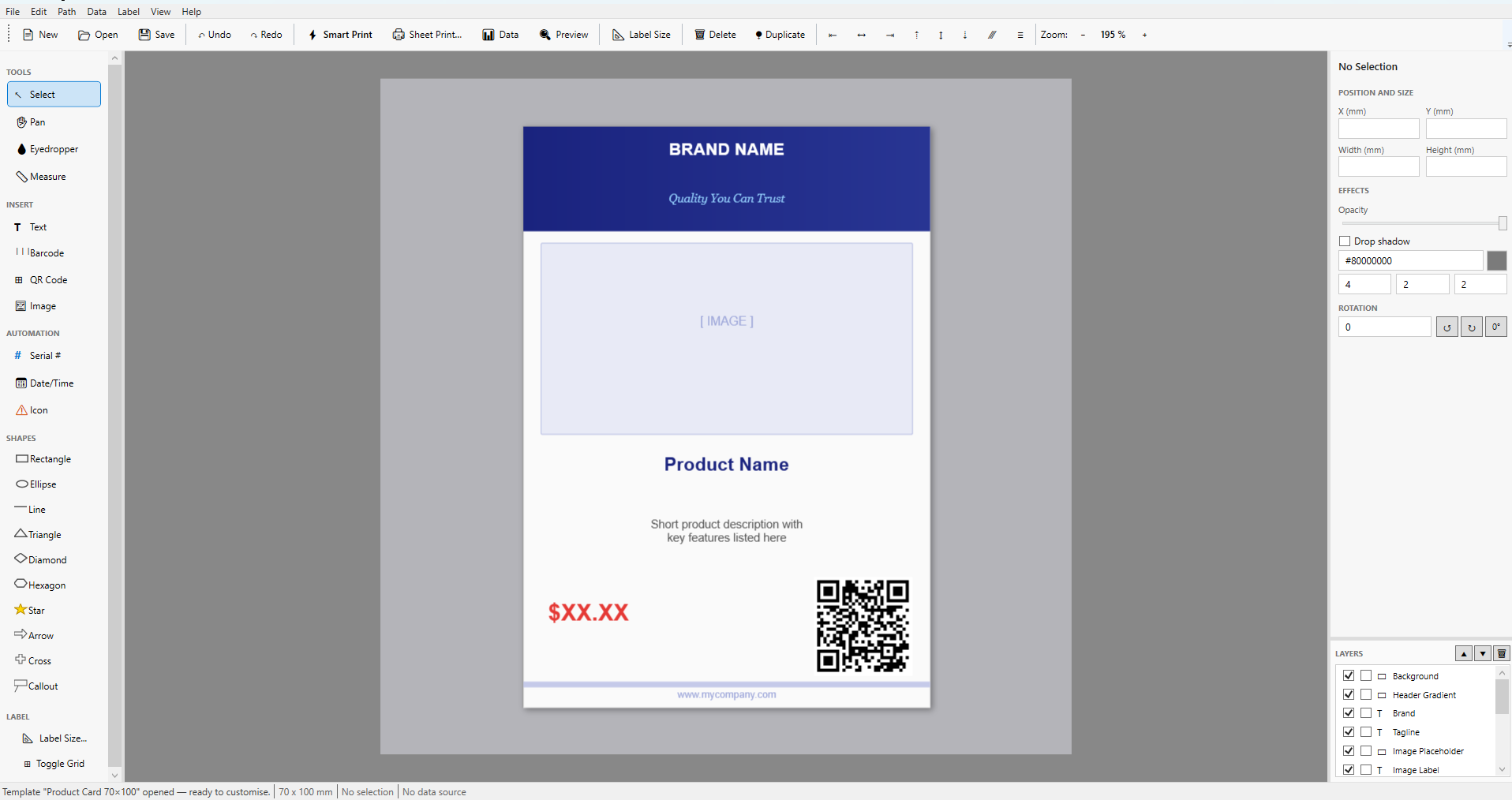Click the Layers list scrollbar

coord(1502,697)
